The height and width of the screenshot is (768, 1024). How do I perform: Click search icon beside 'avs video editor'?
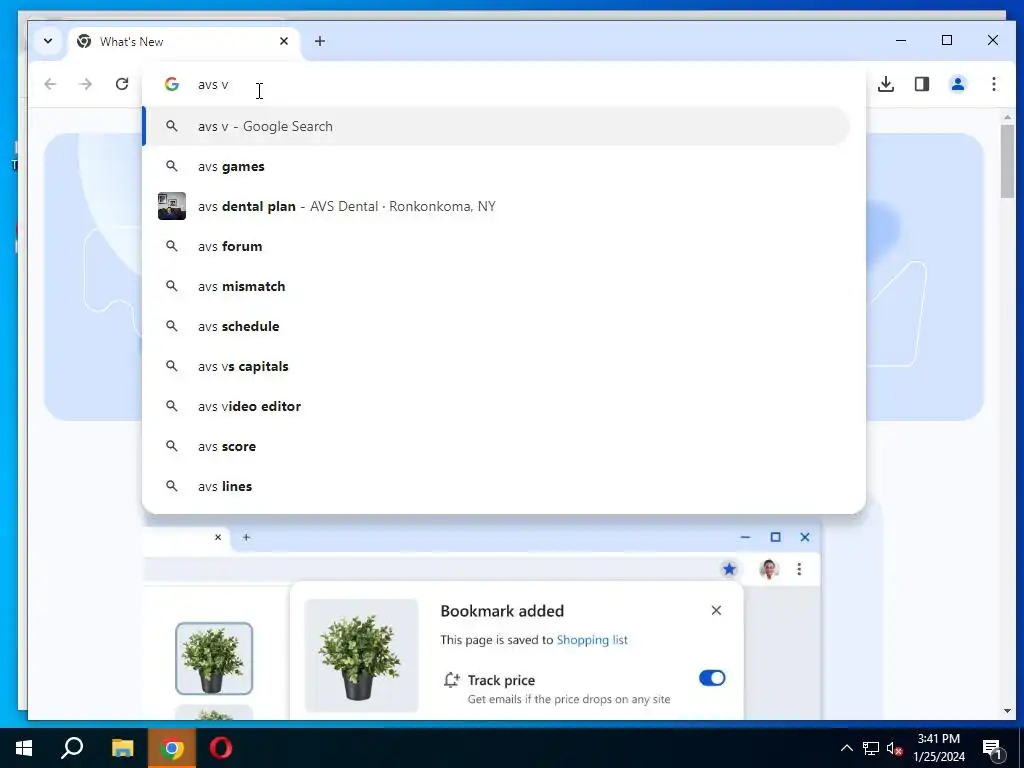pos(172,406)
